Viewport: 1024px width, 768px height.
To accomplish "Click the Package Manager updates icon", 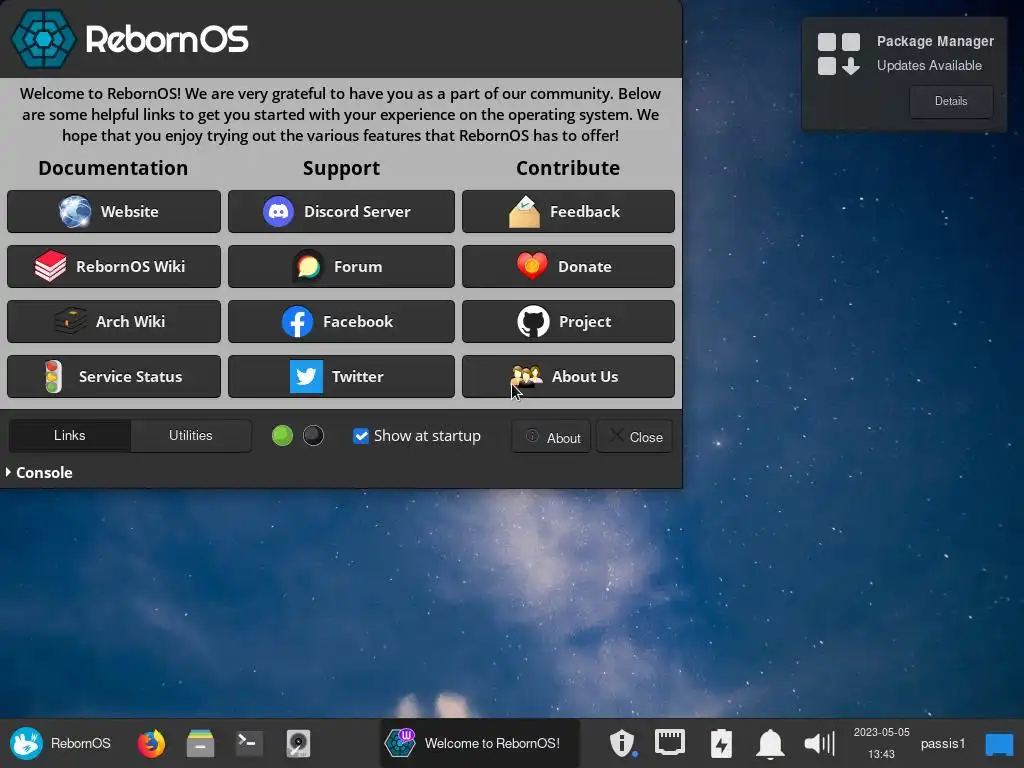I will pyautogui.click(x=839, y=54).
